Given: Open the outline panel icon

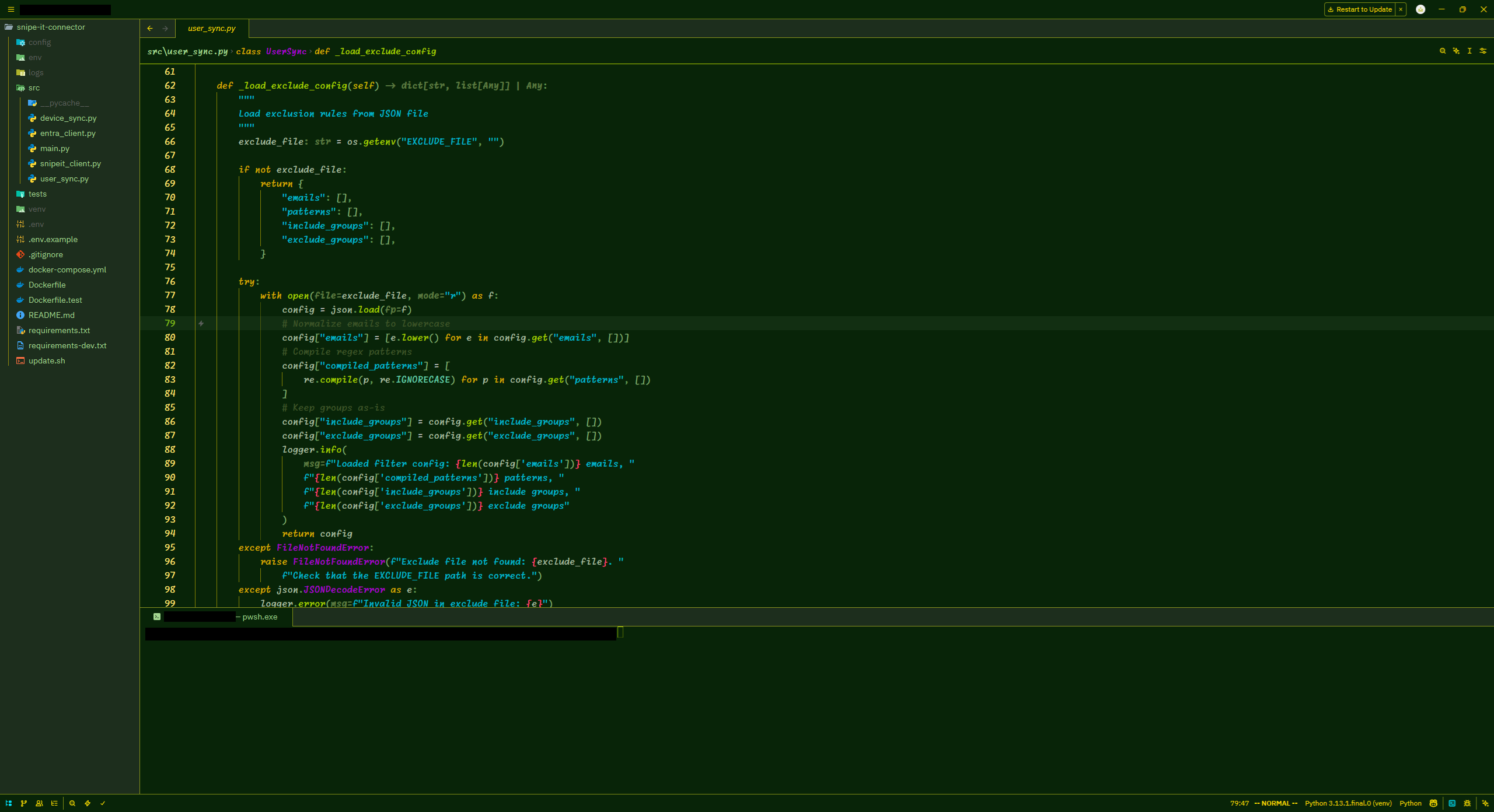Looking at the screenshot, I should click(54, 803).
